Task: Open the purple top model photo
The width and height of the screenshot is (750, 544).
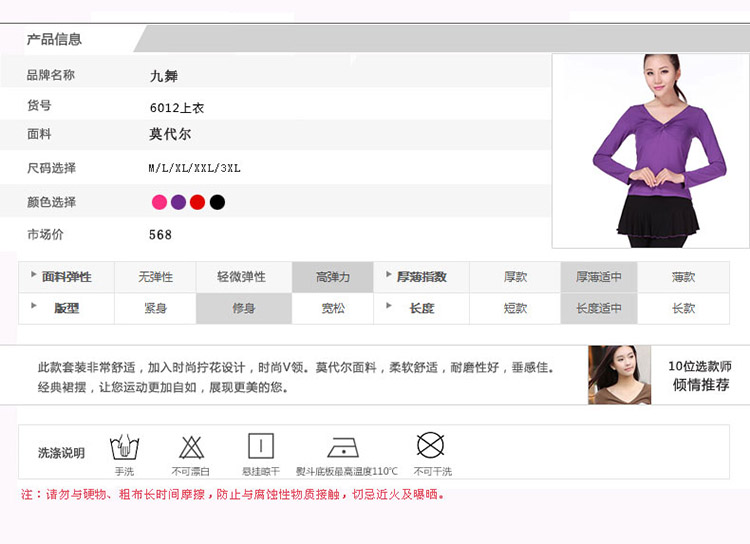Action: click(x=650, y=150)
